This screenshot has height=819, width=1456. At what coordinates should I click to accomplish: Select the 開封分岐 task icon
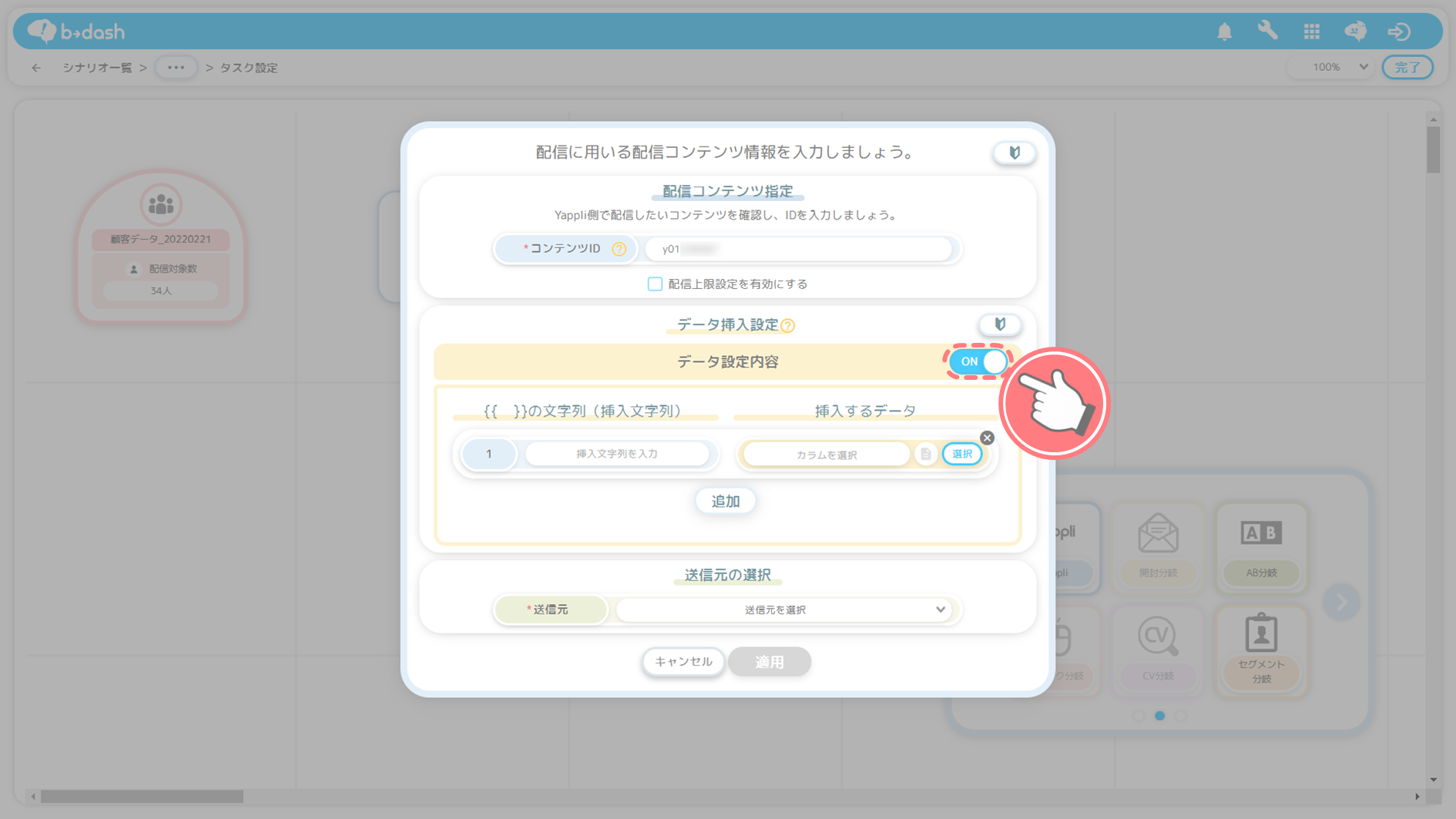1158,548
